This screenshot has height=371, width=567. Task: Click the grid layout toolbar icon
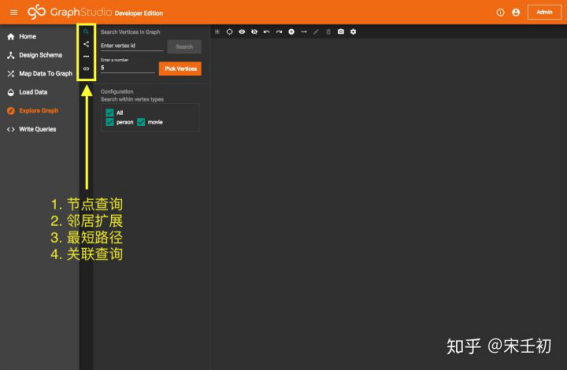pos(217,32)
